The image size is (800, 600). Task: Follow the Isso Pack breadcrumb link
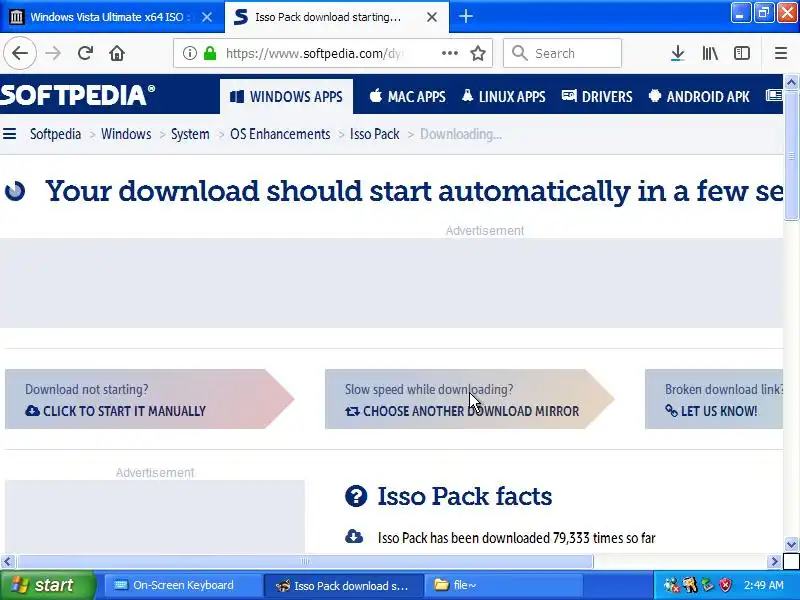tap(374, 134)
